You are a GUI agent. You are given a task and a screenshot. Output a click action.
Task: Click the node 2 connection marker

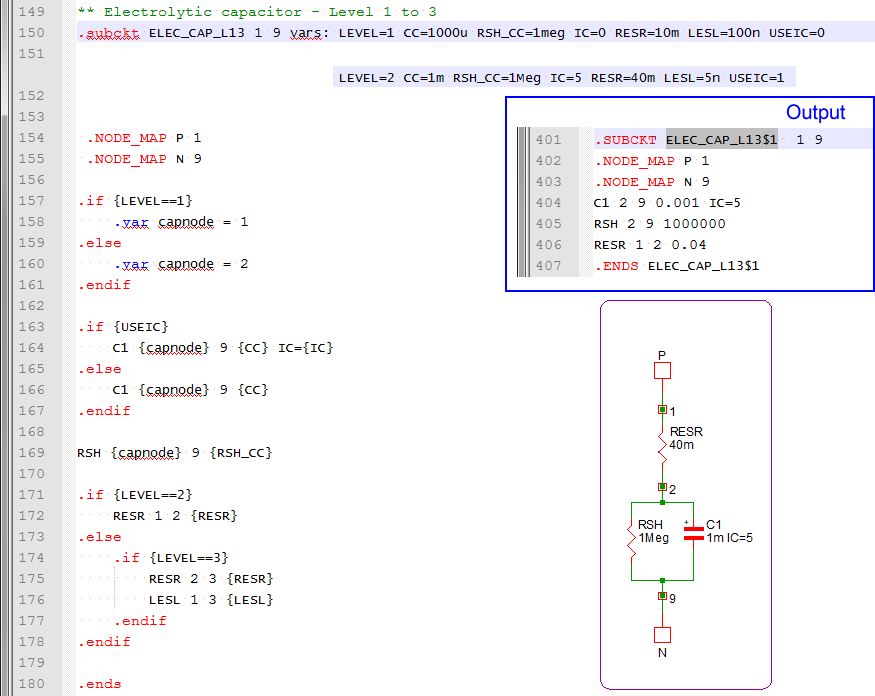point(661,487)
